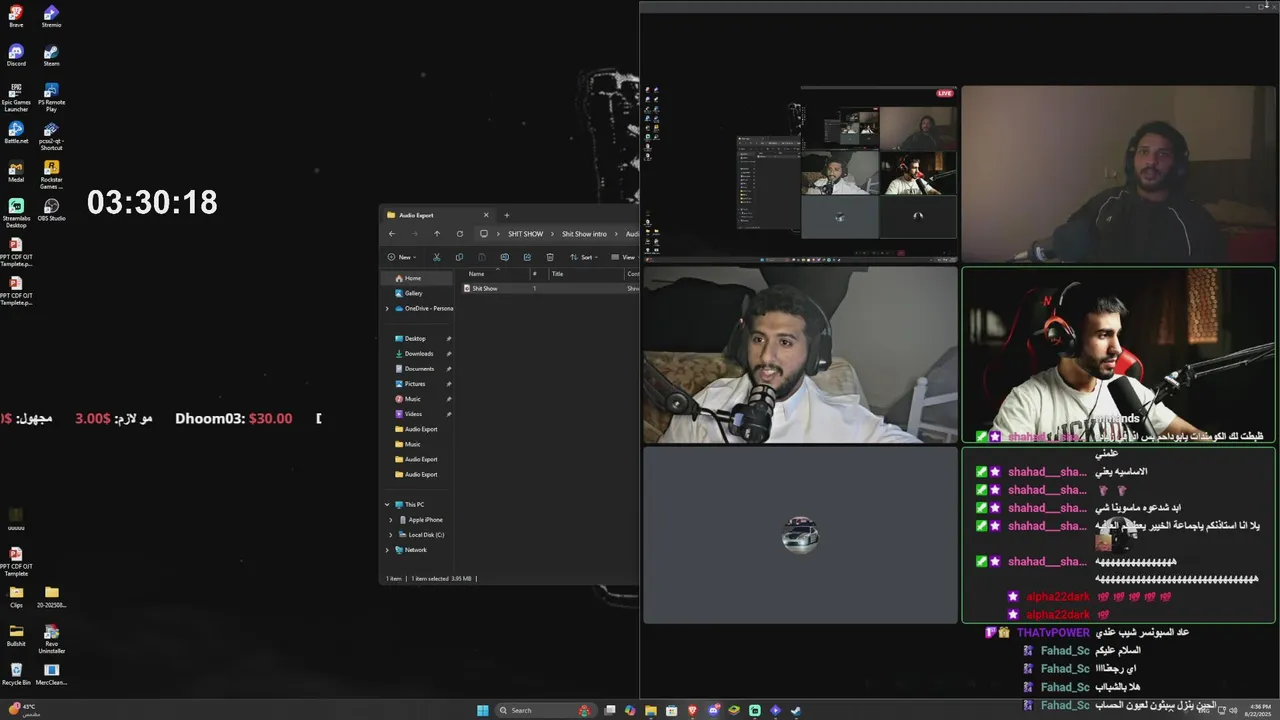Screen dimensions: 1280x720
Task: Select the Rockstar Games desktop icon
Action: click(51, 175)
